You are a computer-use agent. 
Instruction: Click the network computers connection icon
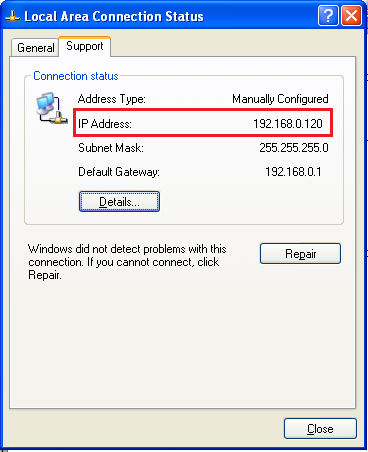(52, 108)
